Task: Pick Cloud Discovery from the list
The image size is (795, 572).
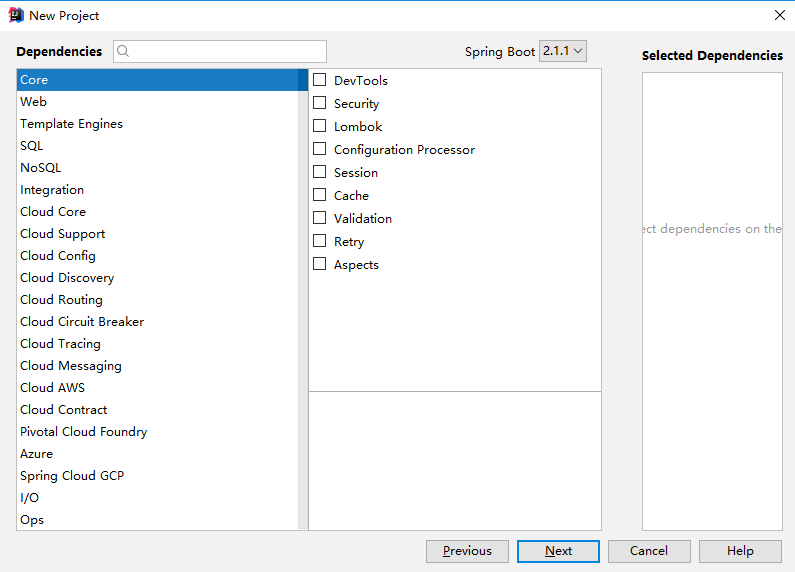Action: 158,277
